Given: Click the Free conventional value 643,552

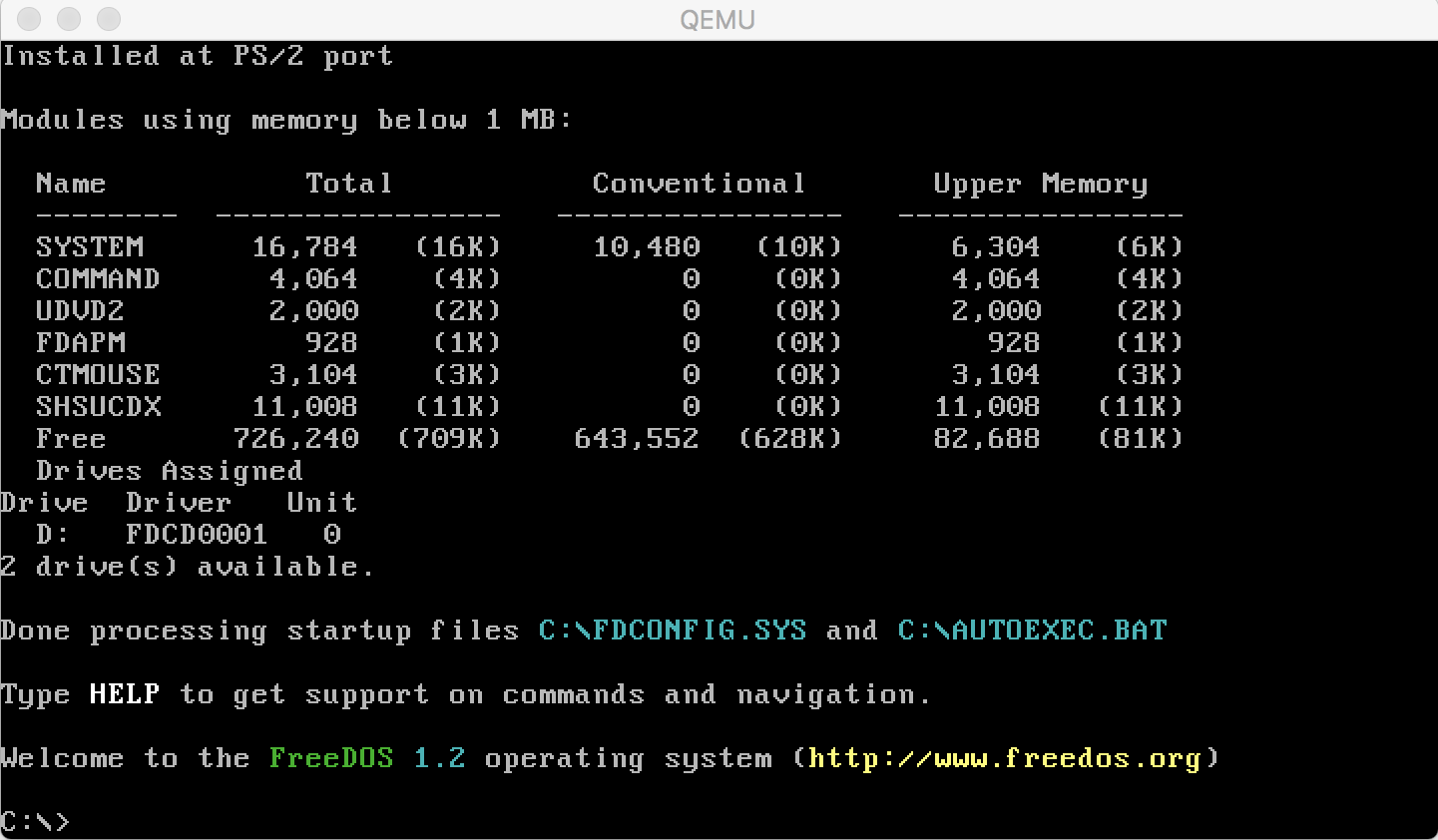Looking at the screenshot, I should point(637,439).
